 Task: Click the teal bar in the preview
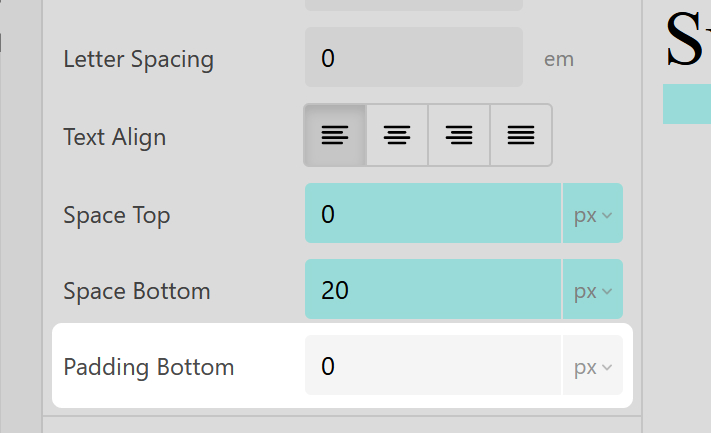point(687,104)
